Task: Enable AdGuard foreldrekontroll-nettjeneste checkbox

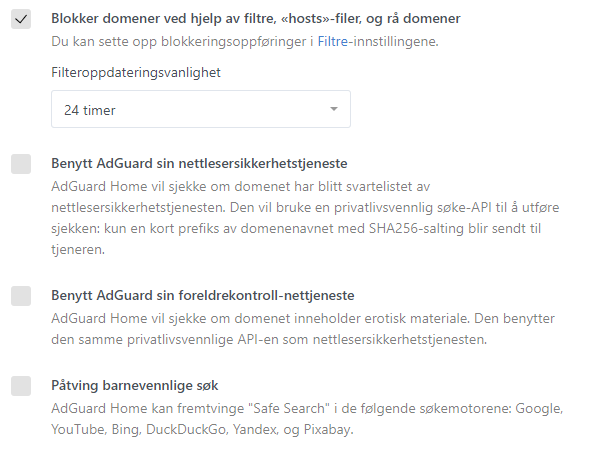Action: click(21, 296)
